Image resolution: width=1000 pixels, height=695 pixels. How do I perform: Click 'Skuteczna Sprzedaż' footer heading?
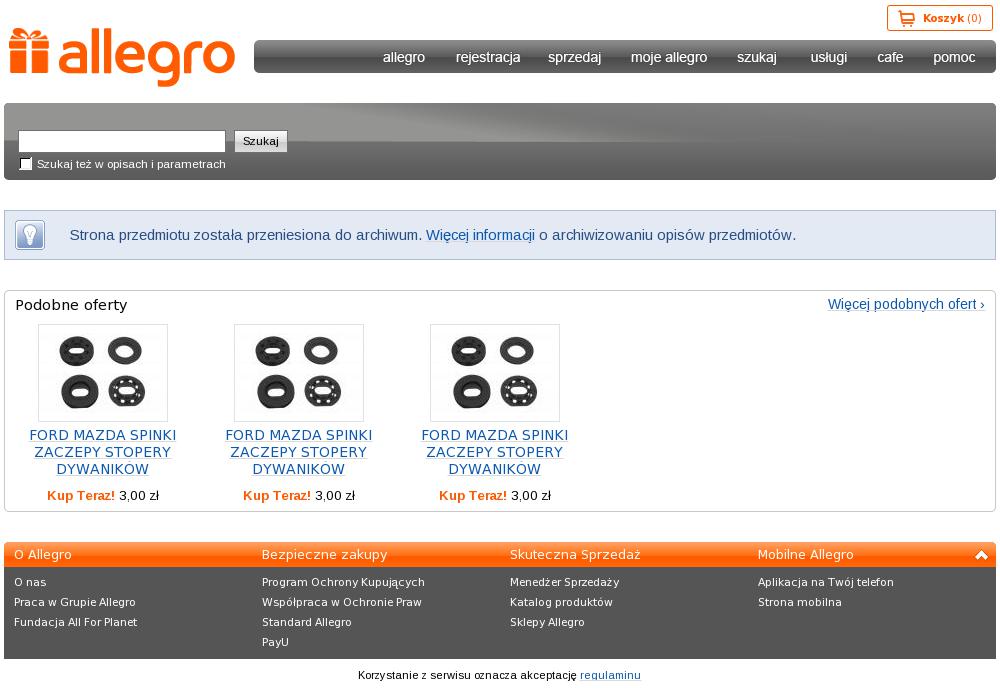coord(575,555)
